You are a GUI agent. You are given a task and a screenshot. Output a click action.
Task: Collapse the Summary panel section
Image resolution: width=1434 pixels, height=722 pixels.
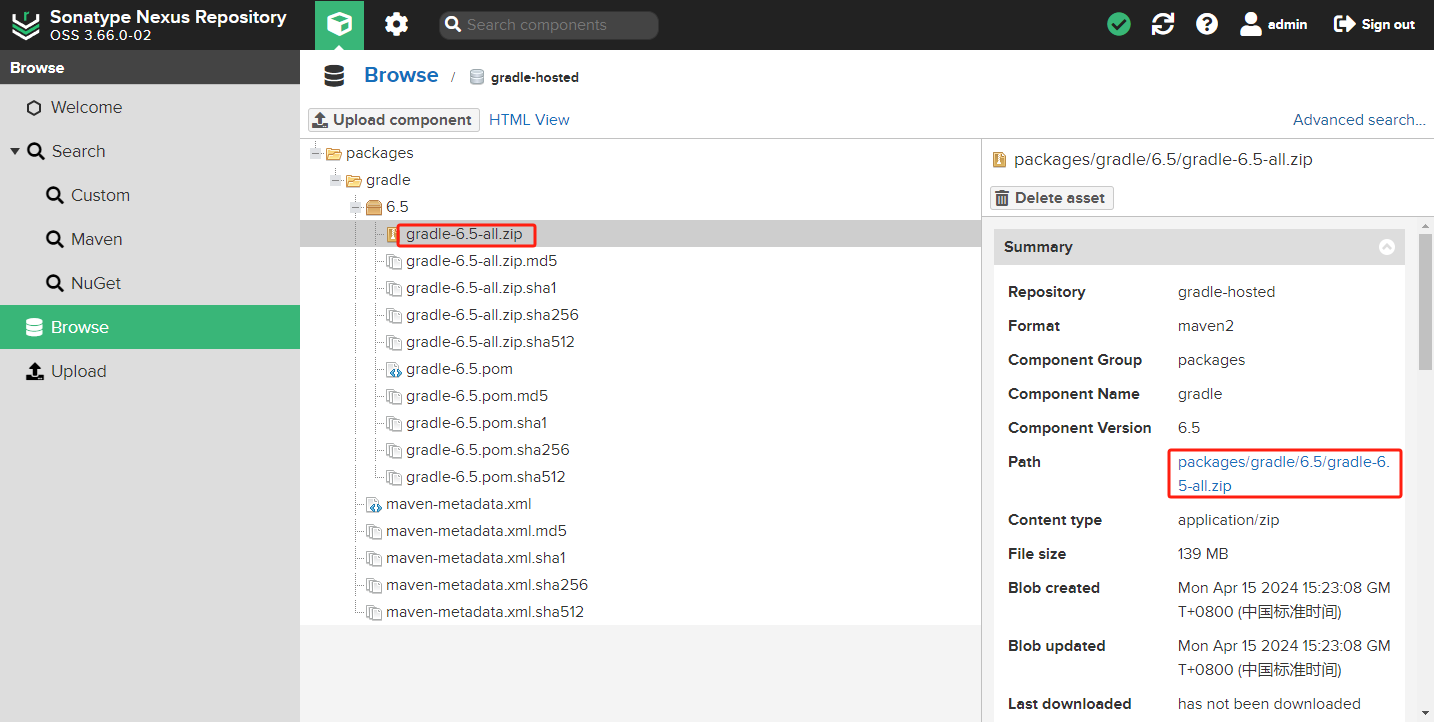point(1386,247)
